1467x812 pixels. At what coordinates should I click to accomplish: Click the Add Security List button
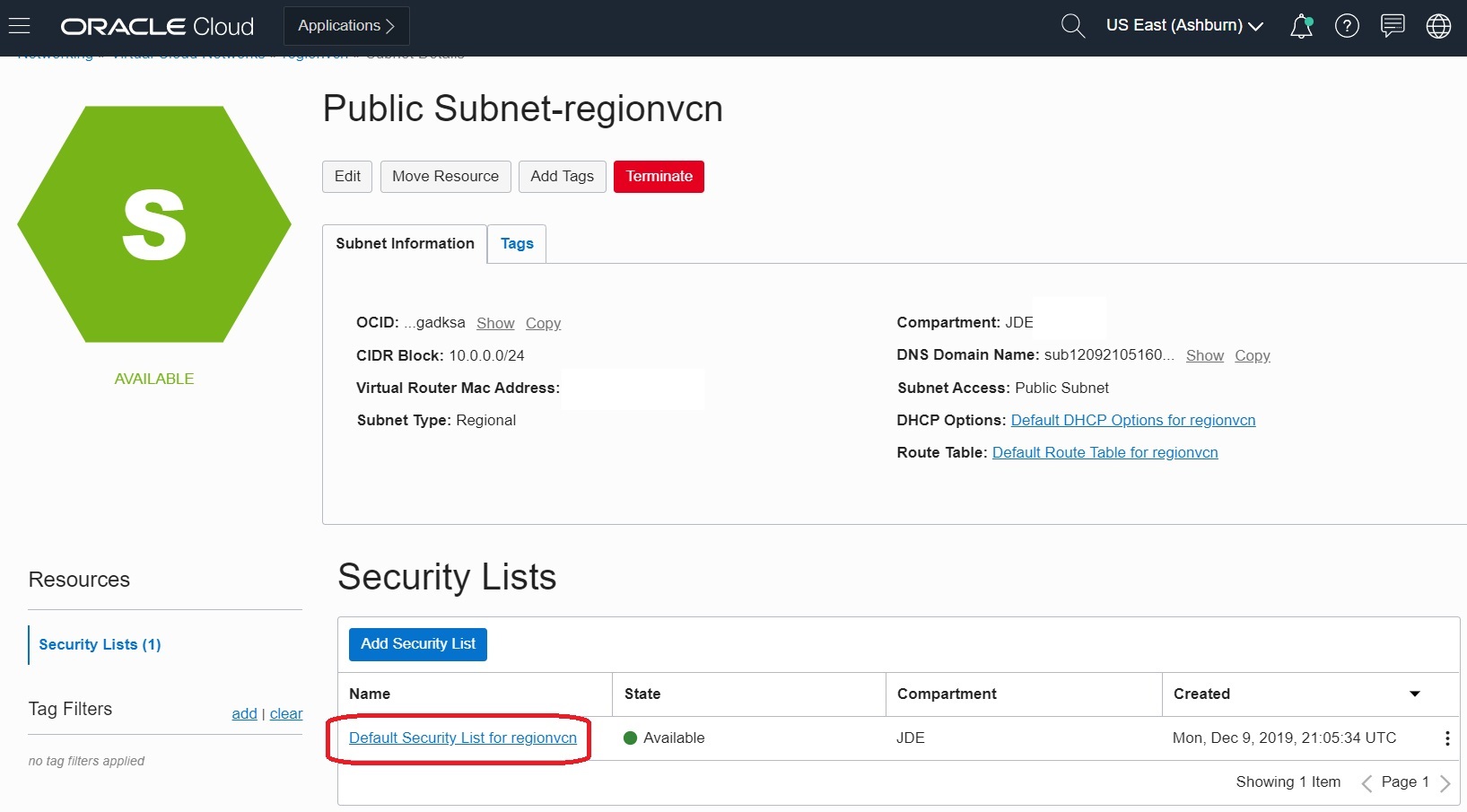[x=417, y=644]
